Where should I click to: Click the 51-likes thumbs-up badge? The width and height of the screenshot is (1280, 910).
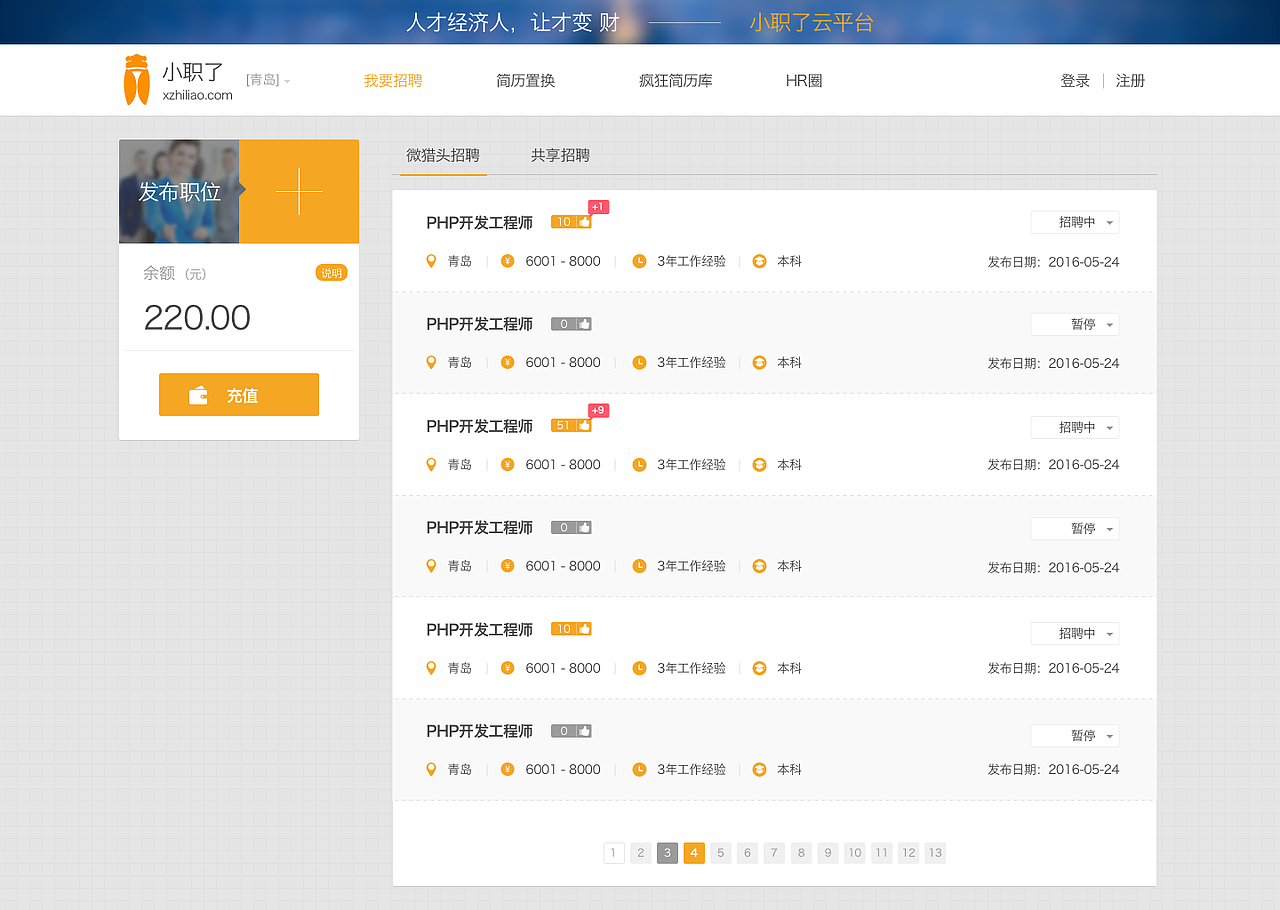pos(571,425)
